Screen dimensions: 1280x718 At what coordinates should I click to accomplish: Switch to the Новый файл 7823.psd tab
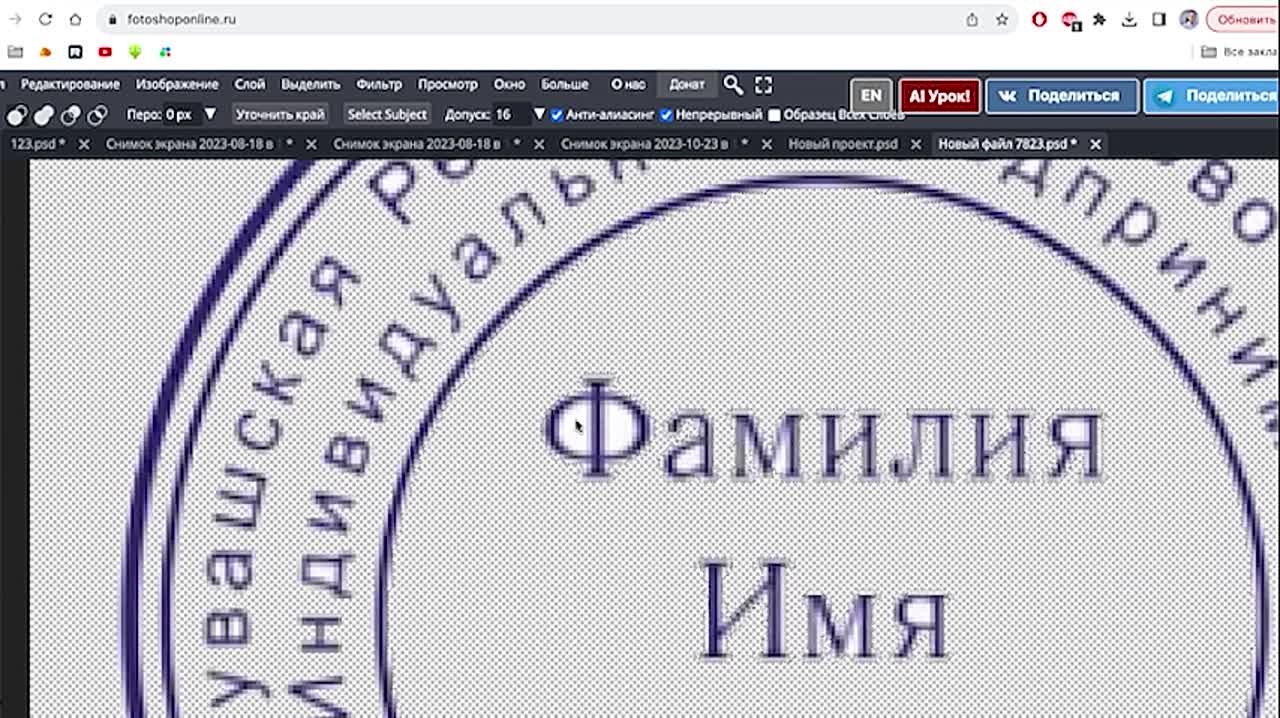click(x=1007, y=144)
